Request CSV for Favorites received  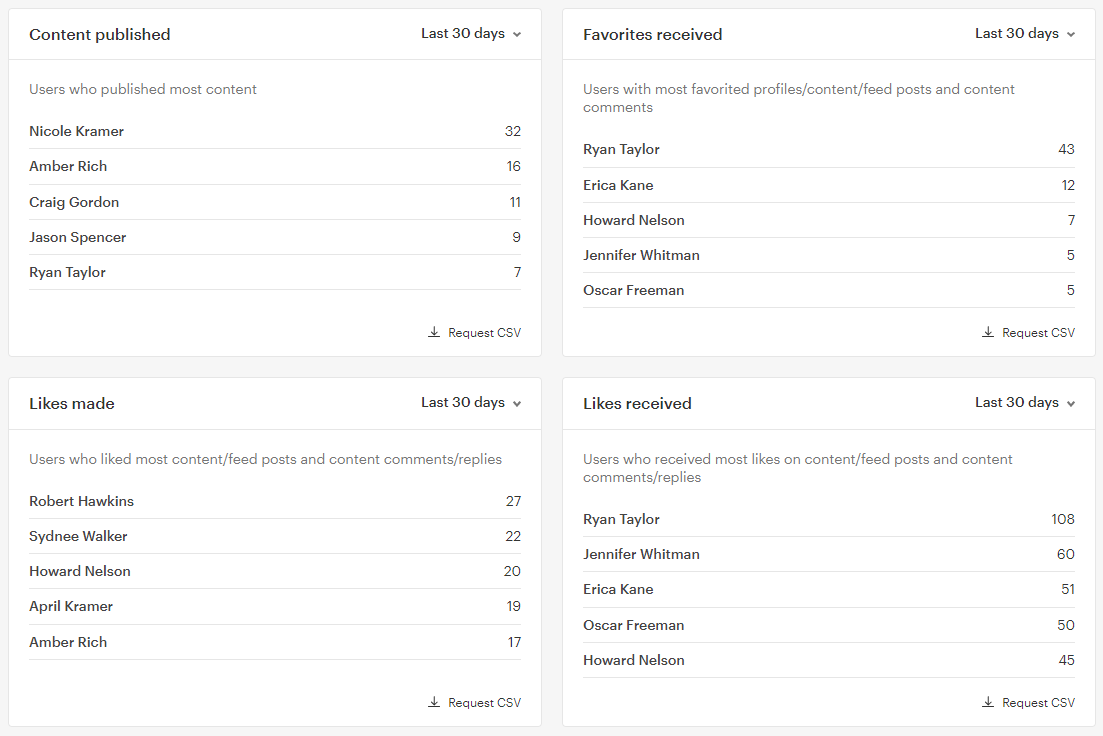click(x=1028, y=332)
